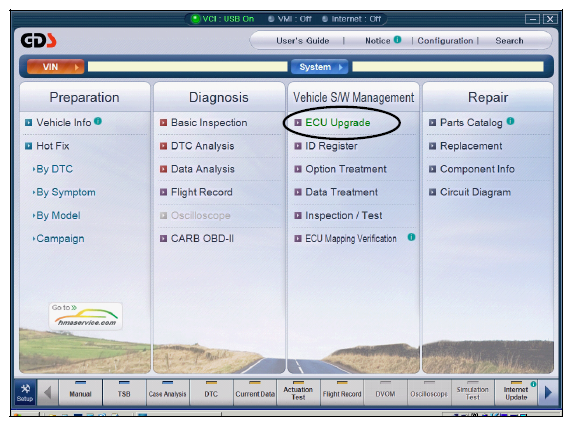Click the GDS logo
This screenshot has width=572, height=426.
[38, 40]
